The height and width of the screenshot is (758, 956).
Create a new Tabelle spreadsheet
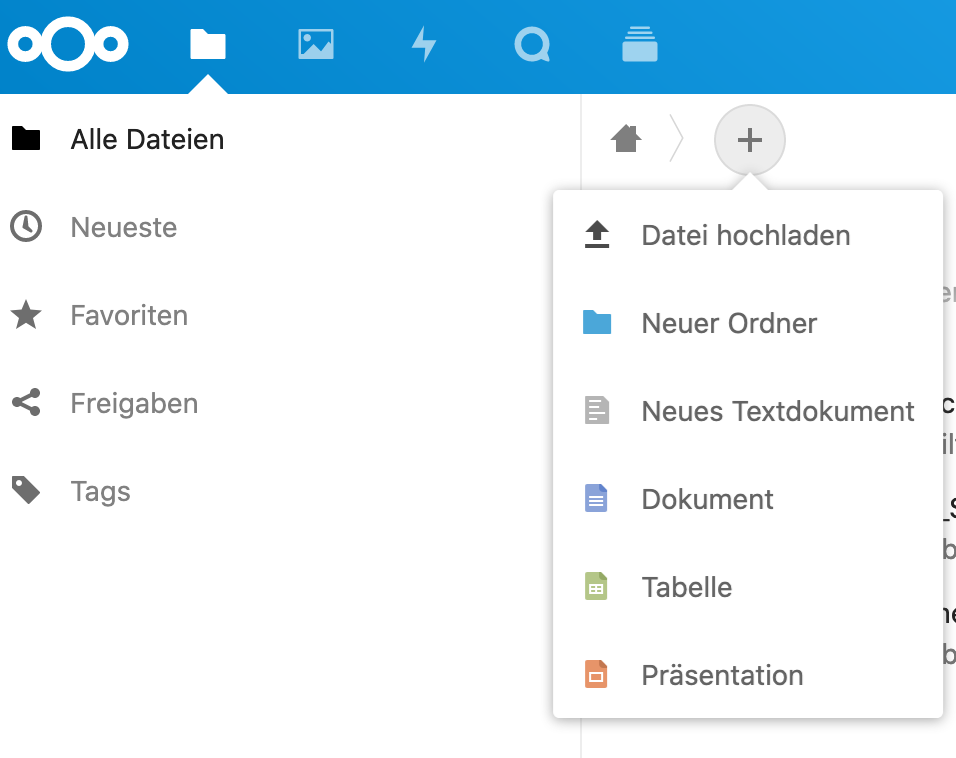[x=686, y=587]
